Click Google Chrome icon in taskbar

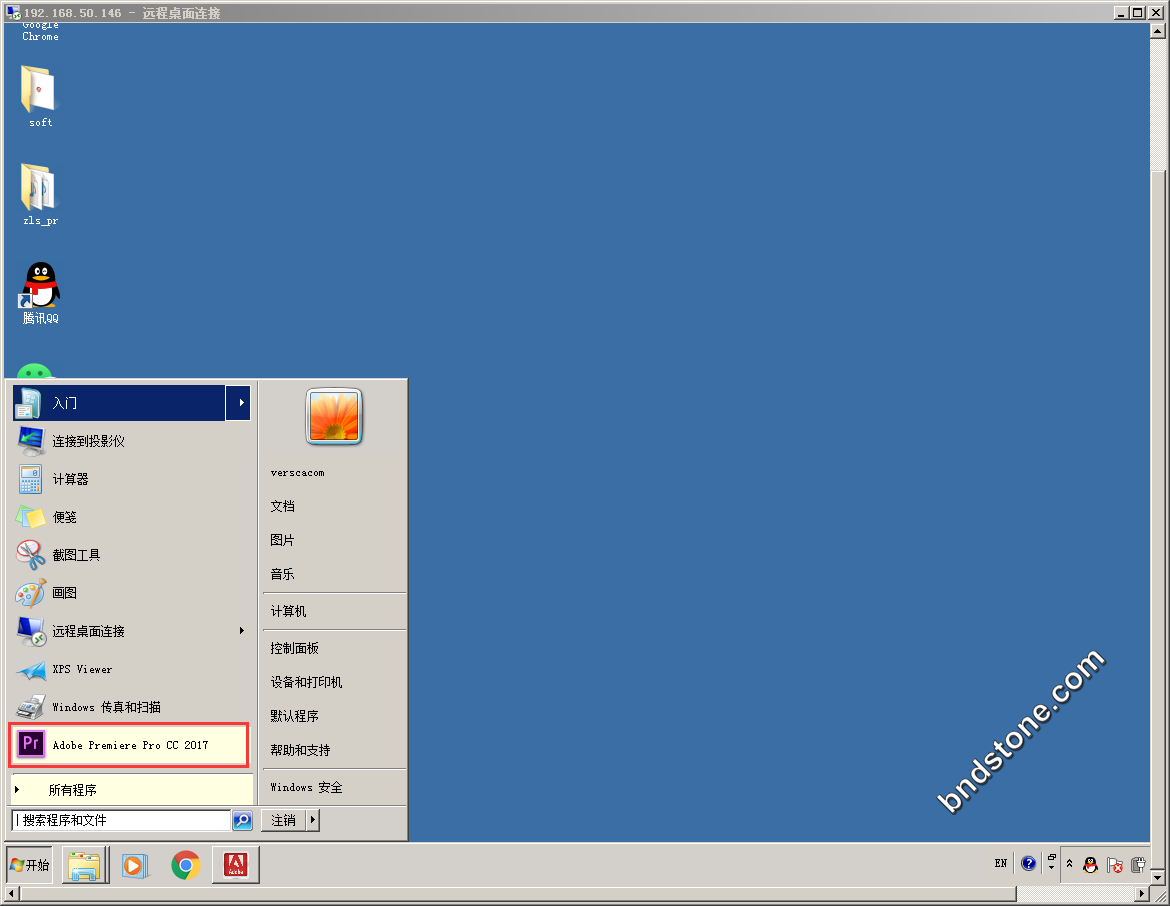(185, 865)
